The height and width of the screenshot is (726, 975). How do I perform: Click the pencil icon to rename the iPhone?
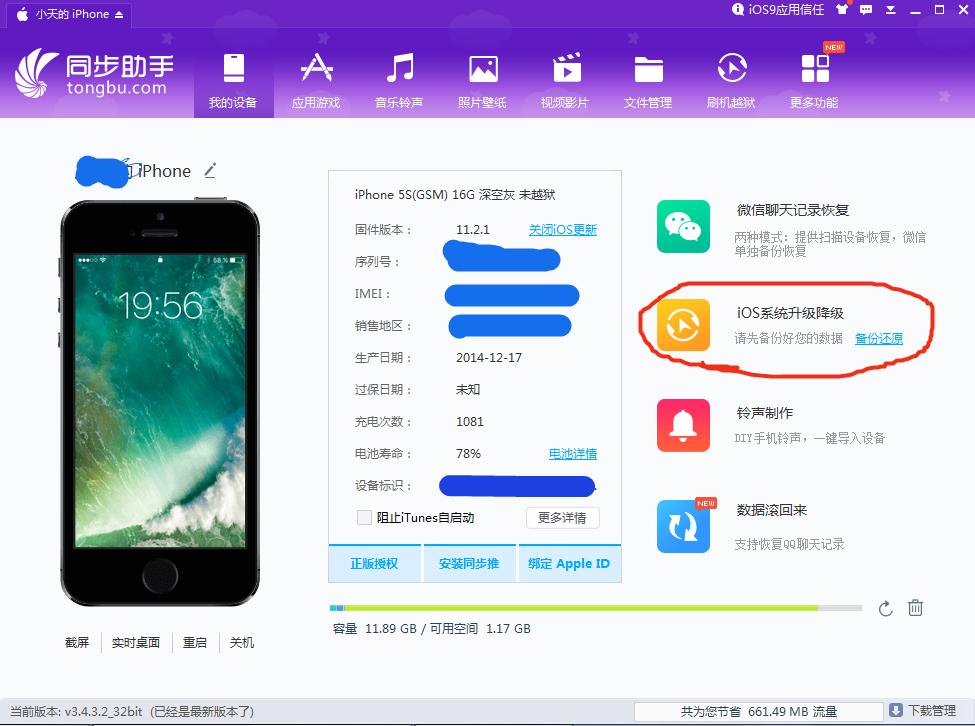pos(210,171)
